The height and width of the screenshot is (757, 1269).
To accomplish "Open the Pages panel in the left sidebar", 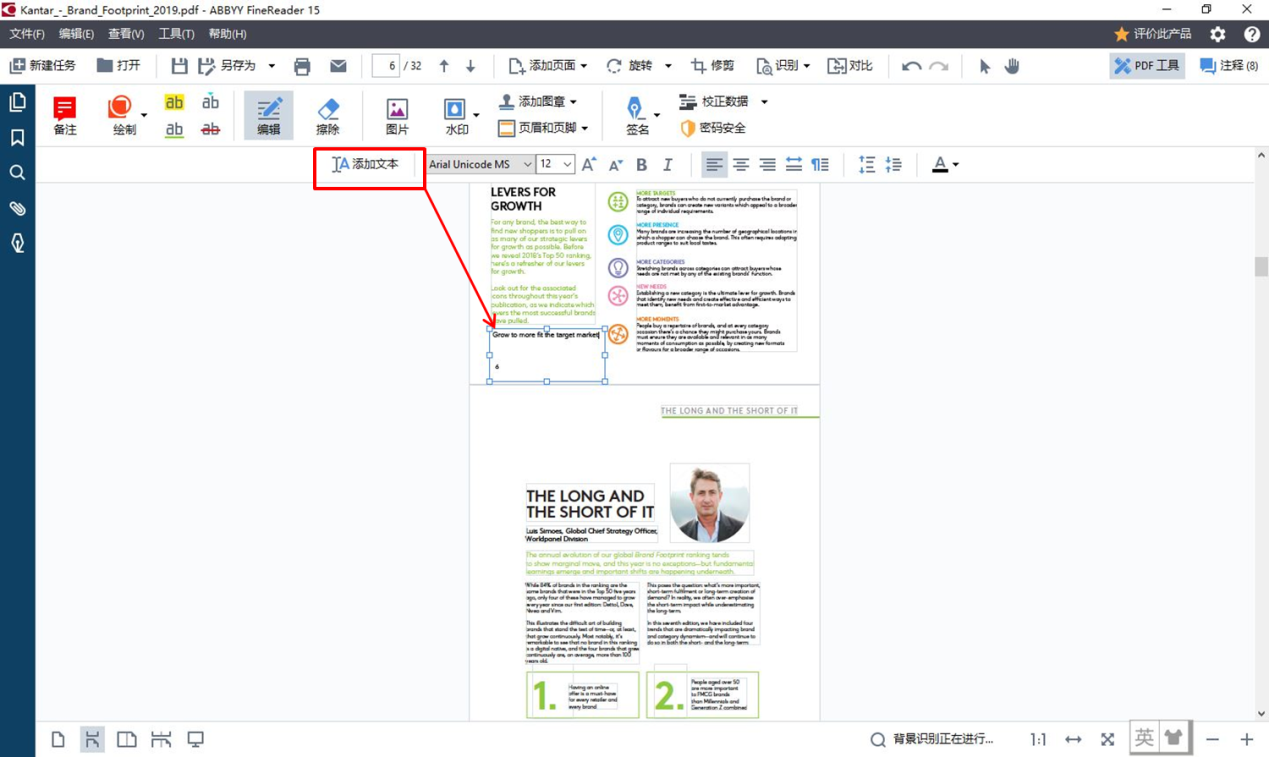I will [x=17, y=103].
